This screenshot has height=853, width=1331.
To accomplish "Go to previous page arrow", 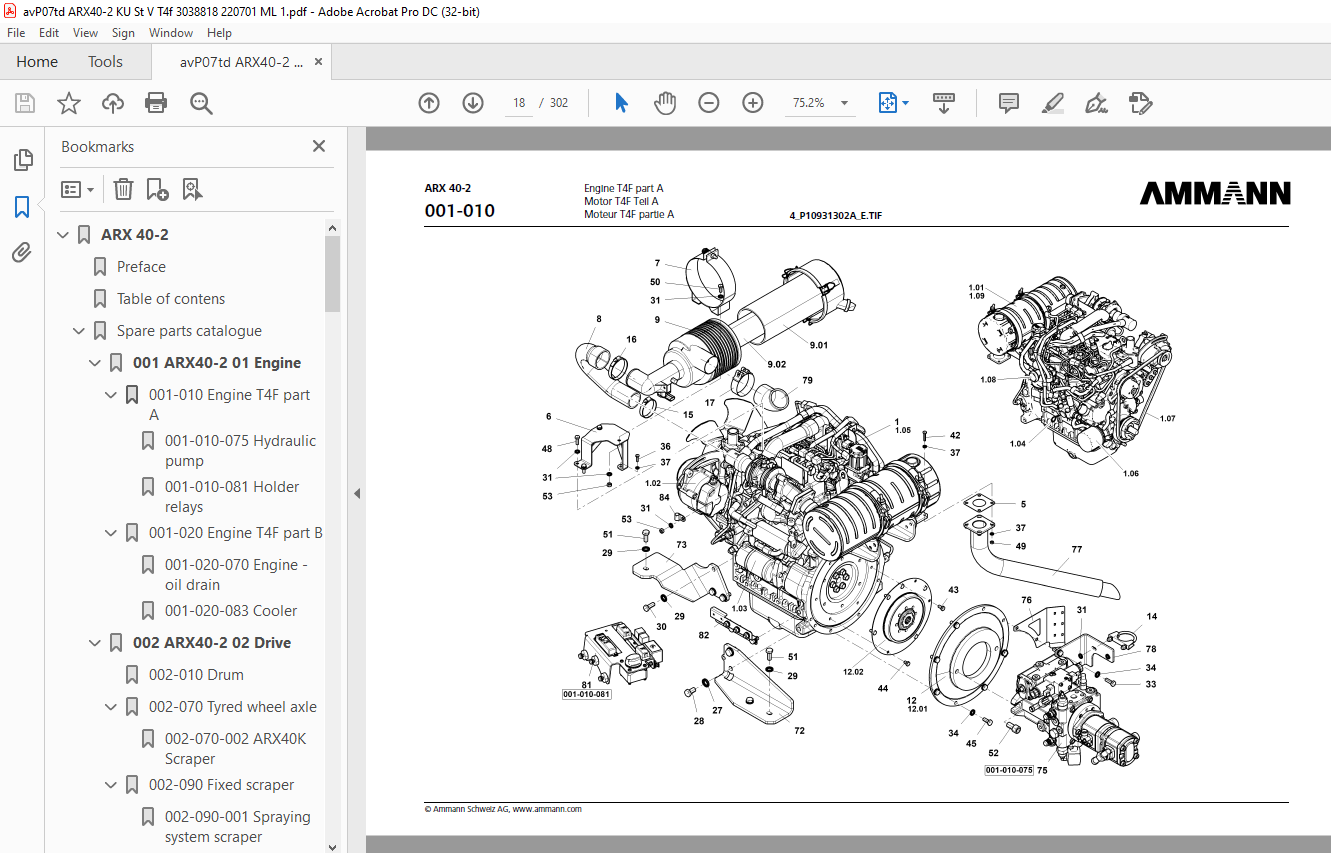I will click(x=429, y=103).
